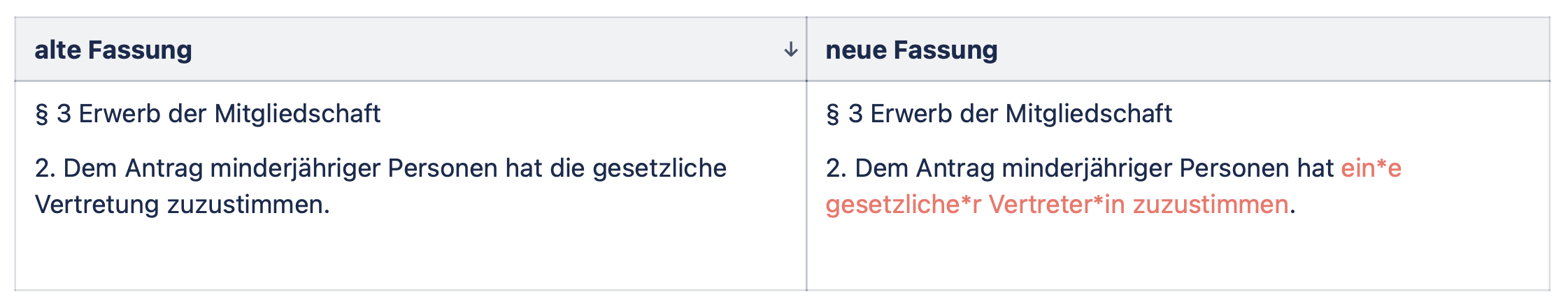This screenshot has height=306, width=1568.
Task: Select the "alte Fassung" column header
Action: [x=113, y=50]
